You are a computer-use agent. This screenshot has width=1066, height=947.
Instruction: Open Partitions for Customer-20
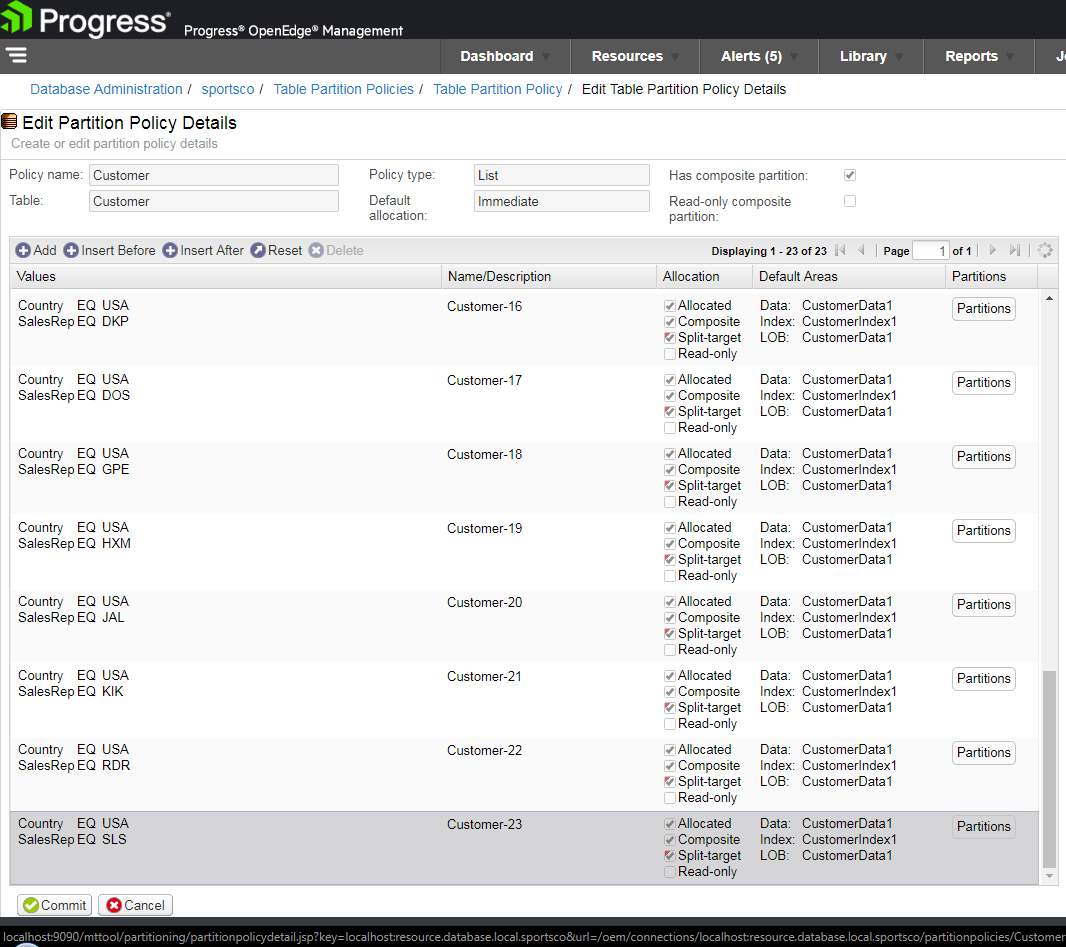tap(984, 605)
